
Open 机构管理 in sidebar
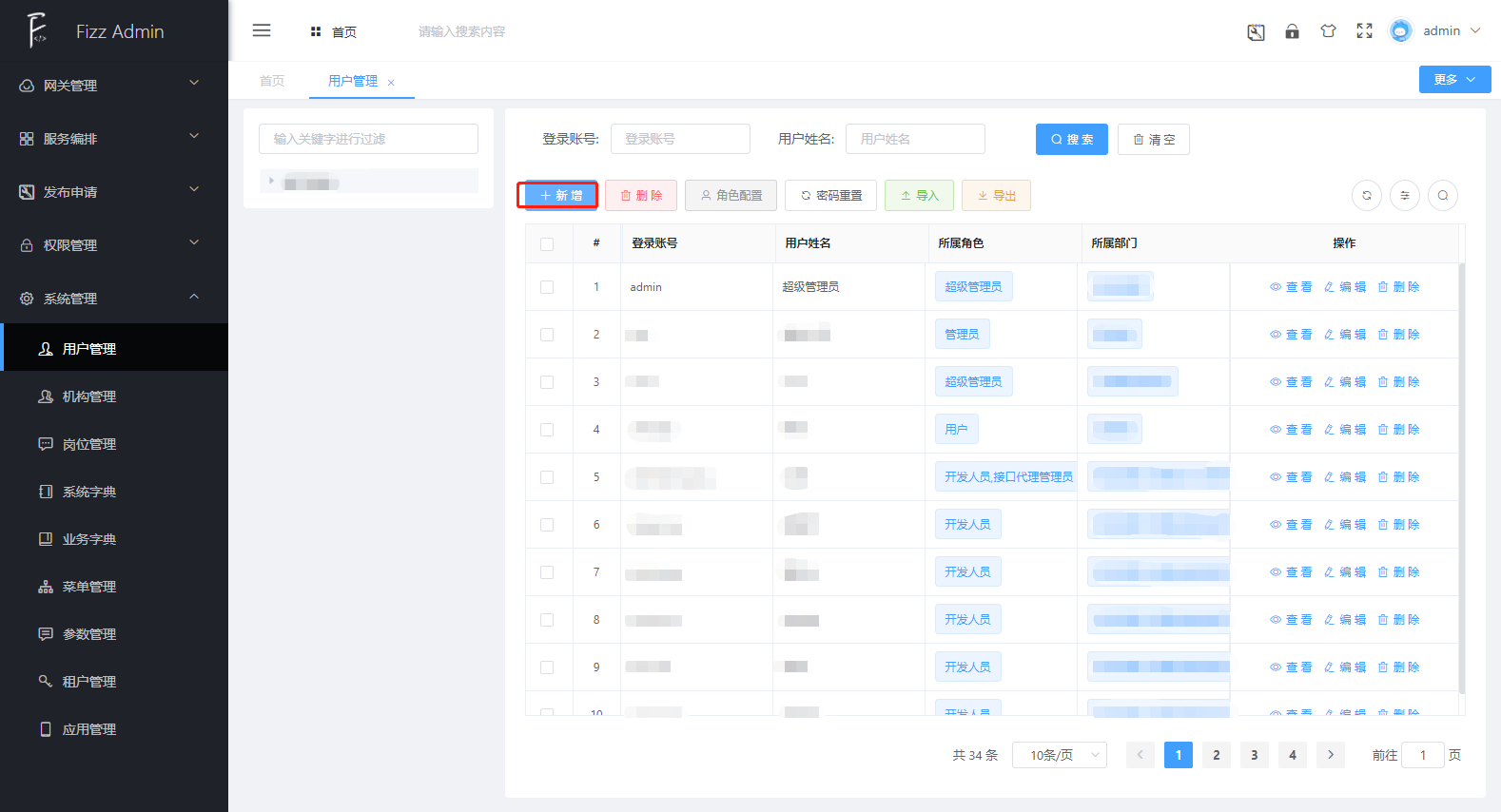click(114, 396)
